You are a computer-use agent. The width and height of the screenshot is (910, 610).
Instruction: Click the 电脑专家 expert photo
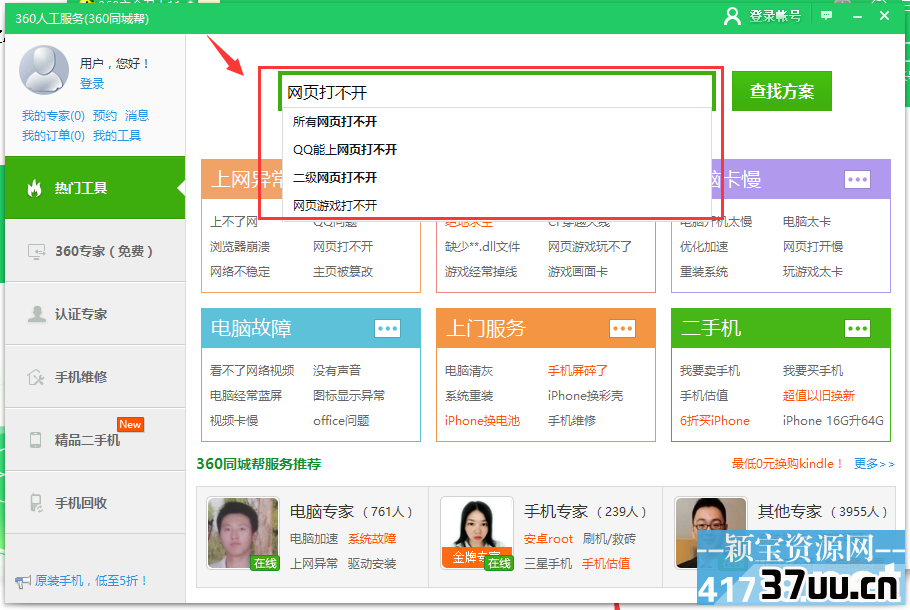point(243,533)
